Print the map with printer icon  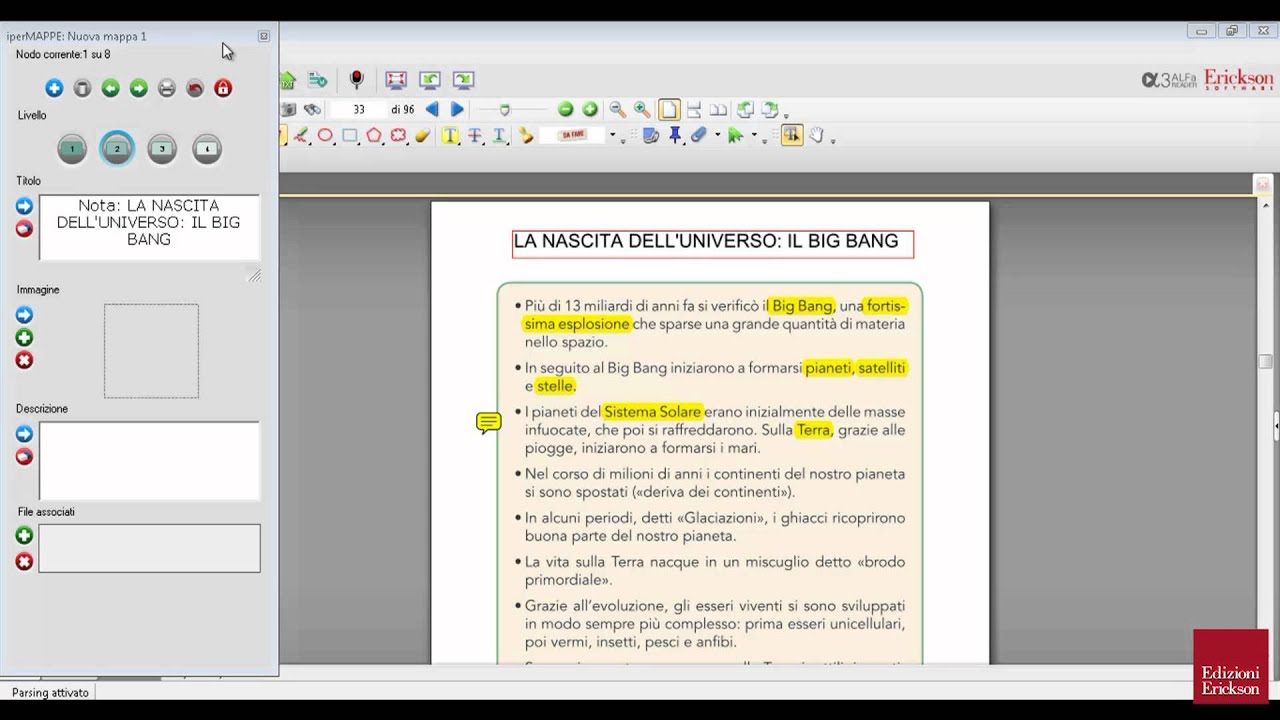click(x=166, y=89)
